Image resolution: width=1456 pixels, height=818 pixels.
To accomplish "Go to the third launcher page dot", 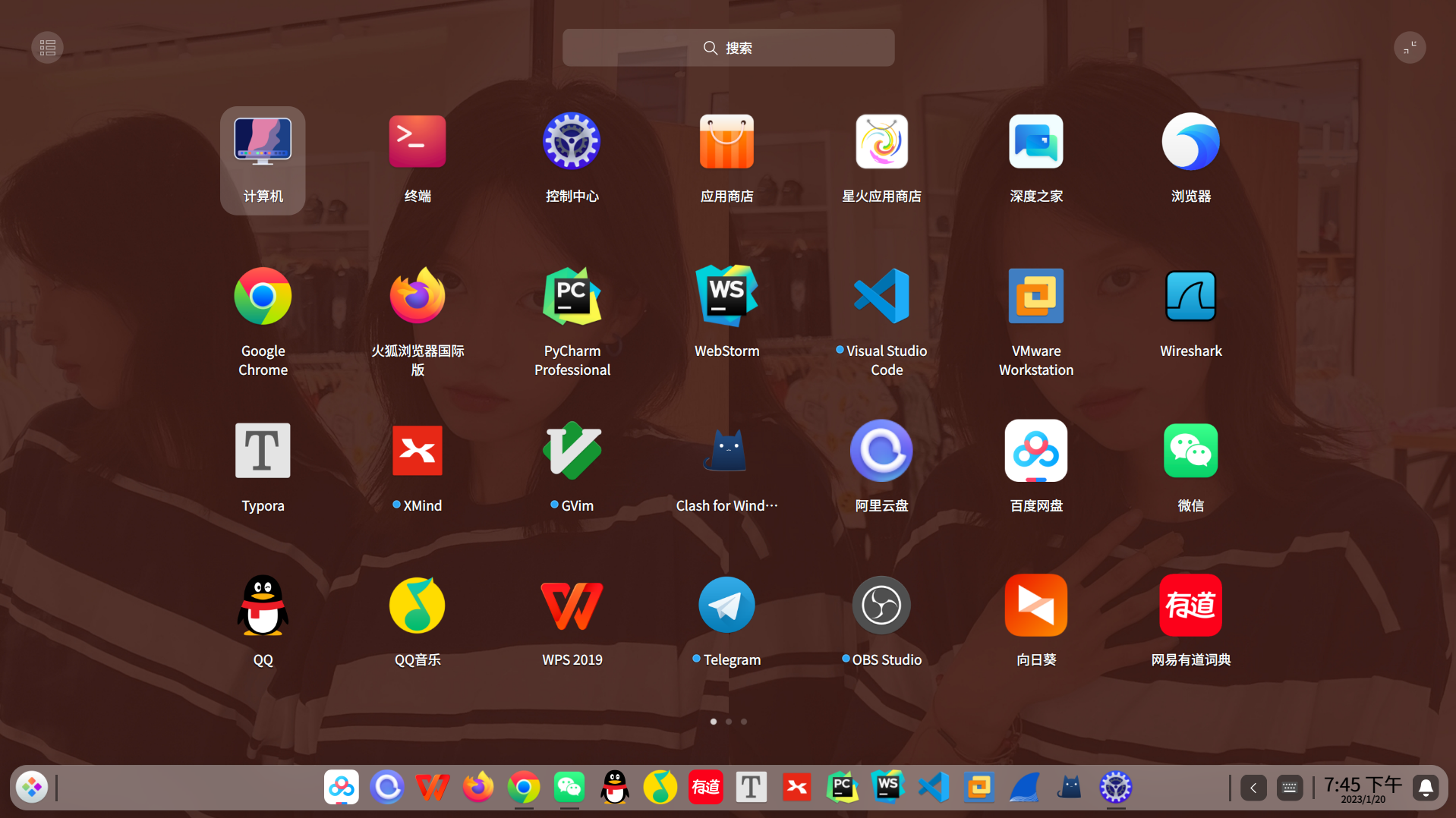I will click(x=744, y=722).
